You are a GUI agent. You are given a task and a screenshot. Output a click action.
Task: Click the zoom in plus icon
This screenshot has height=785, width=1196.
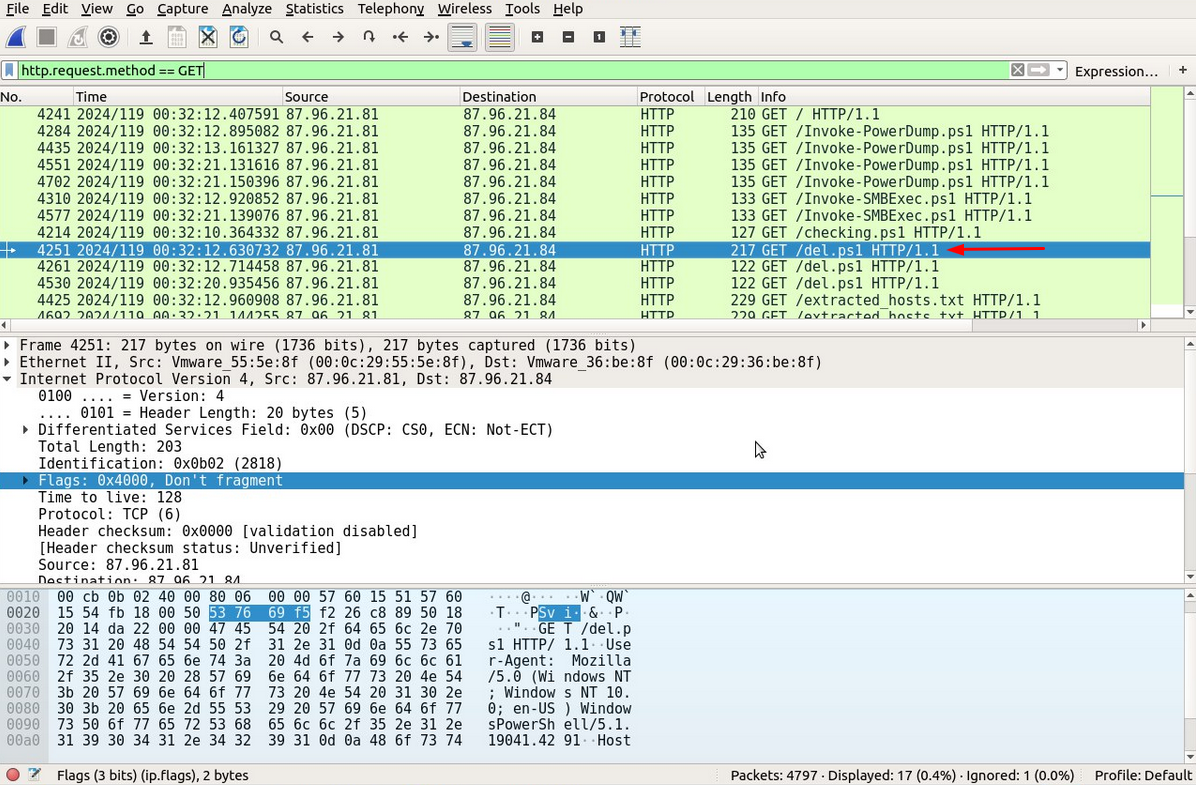pos(537,37)
